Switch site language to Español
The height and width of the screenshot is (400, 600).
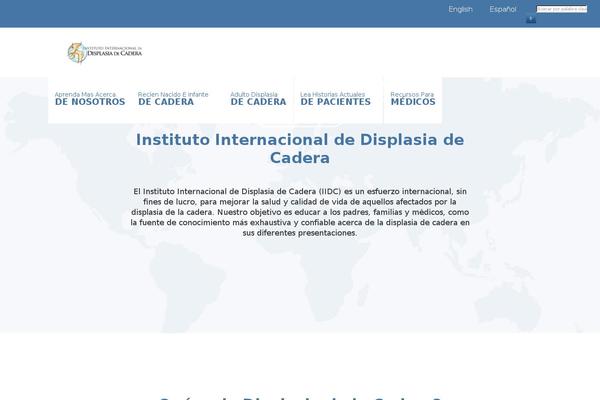[x=502, y=9]
